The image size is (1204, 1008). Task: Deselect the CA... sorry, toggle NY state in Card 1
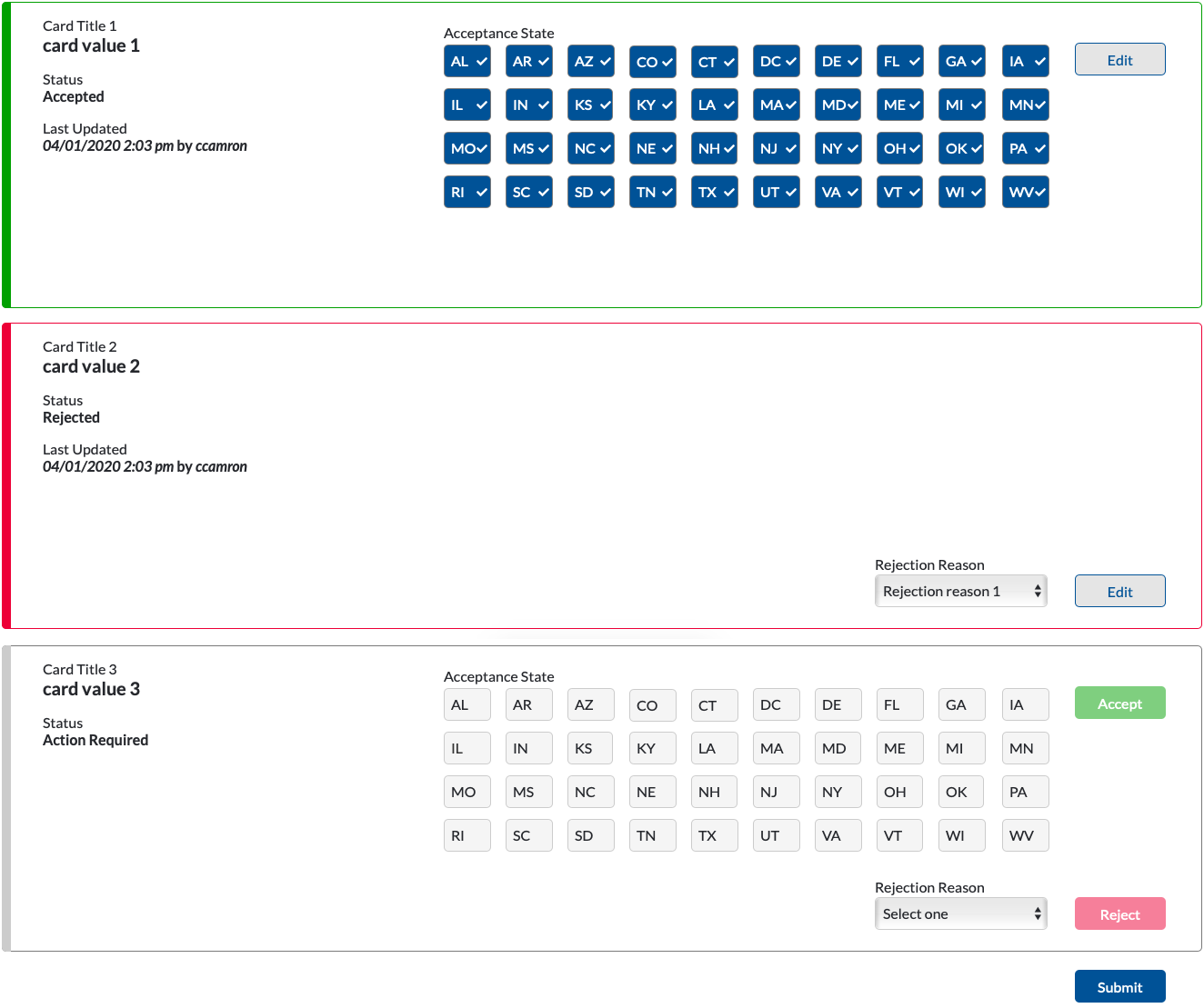pos(838,148)
